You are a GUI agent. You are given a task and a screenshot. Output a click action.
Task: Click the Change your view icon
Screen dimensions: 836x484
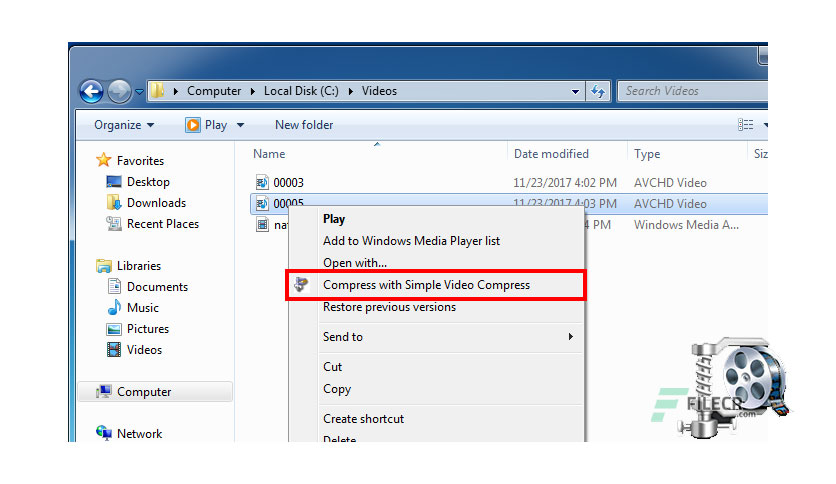[745, 125]
